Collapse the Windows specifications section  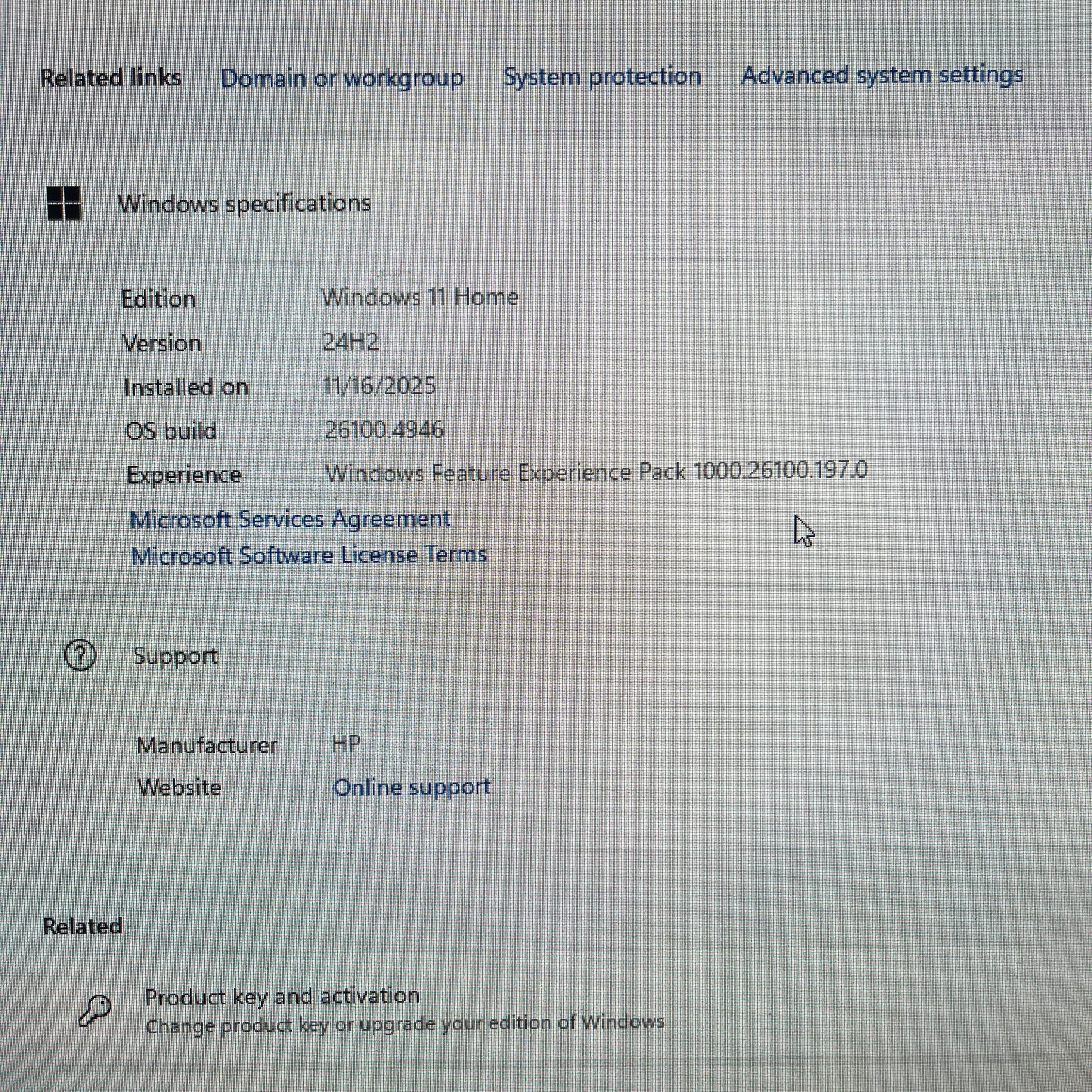246,203
